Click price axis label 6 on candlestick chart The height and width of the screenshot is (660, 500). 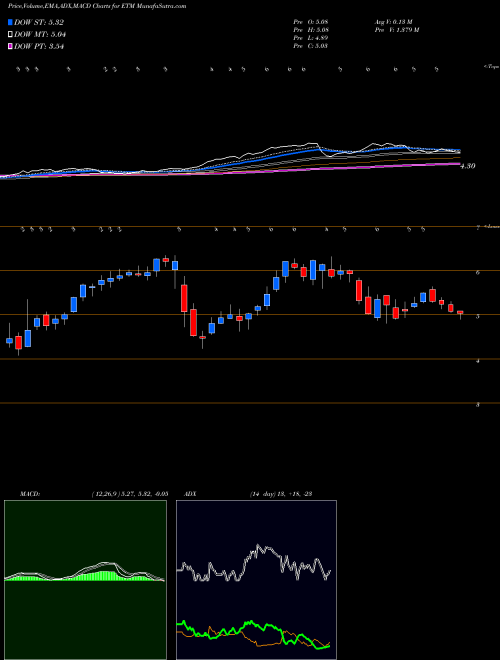478,273
